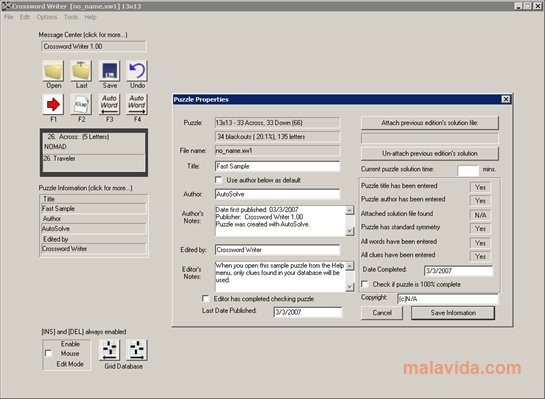This screenshot has width=545, height=399.
Task: Click the Clue F2 icon
Action: (x=81, y=104)
